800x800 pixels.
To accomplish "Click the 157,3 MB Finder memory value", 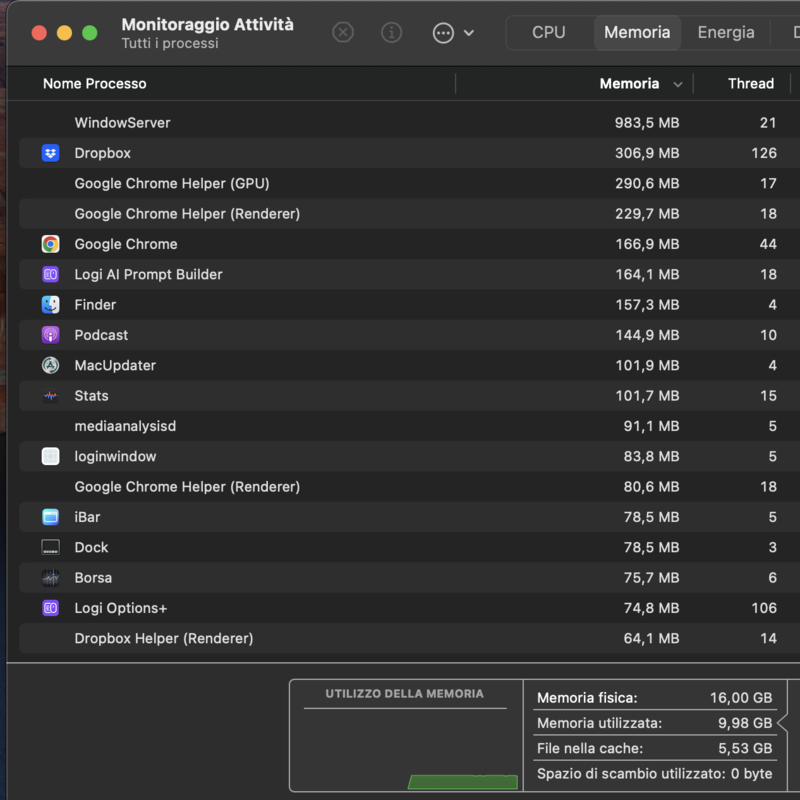I will 647,305.
